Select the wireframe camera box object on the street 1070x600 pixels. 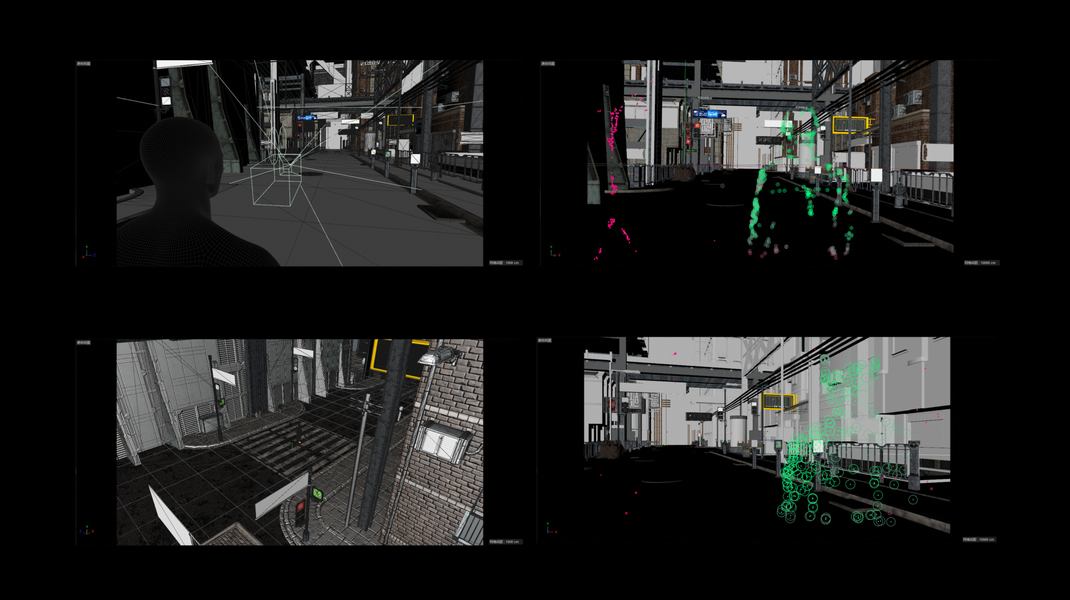[x=276, y=179]
